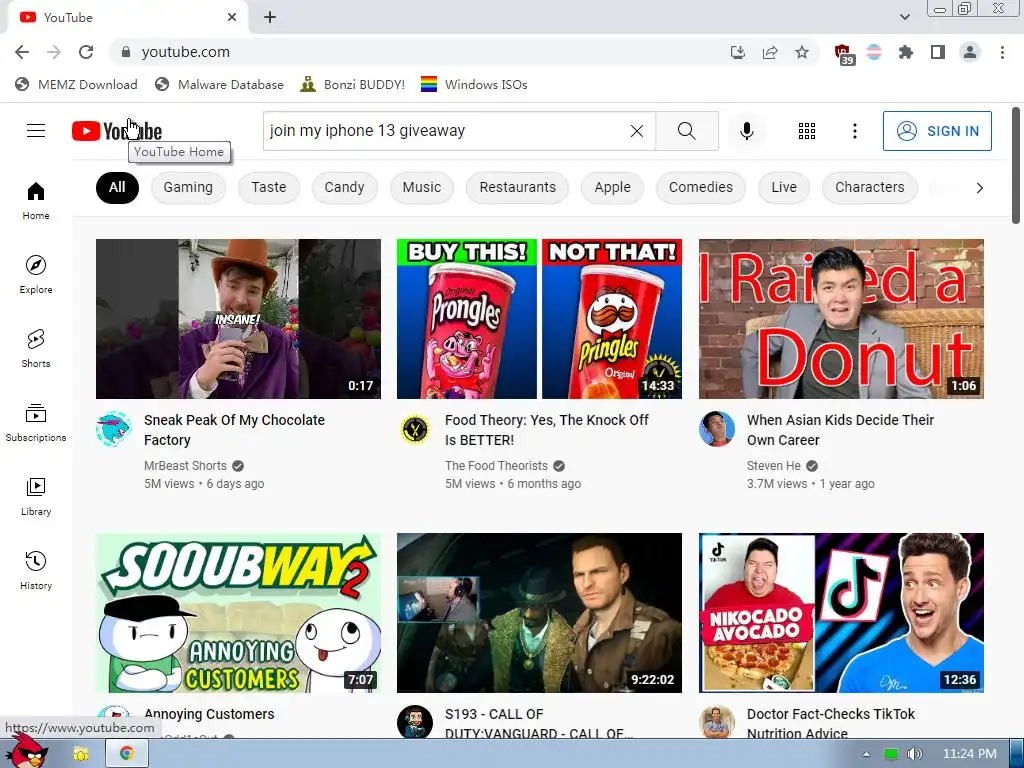The width and height of the screenshot is (1024, 768).
Task: Open MEMZ Download bookmark
Action: [76, 84]
